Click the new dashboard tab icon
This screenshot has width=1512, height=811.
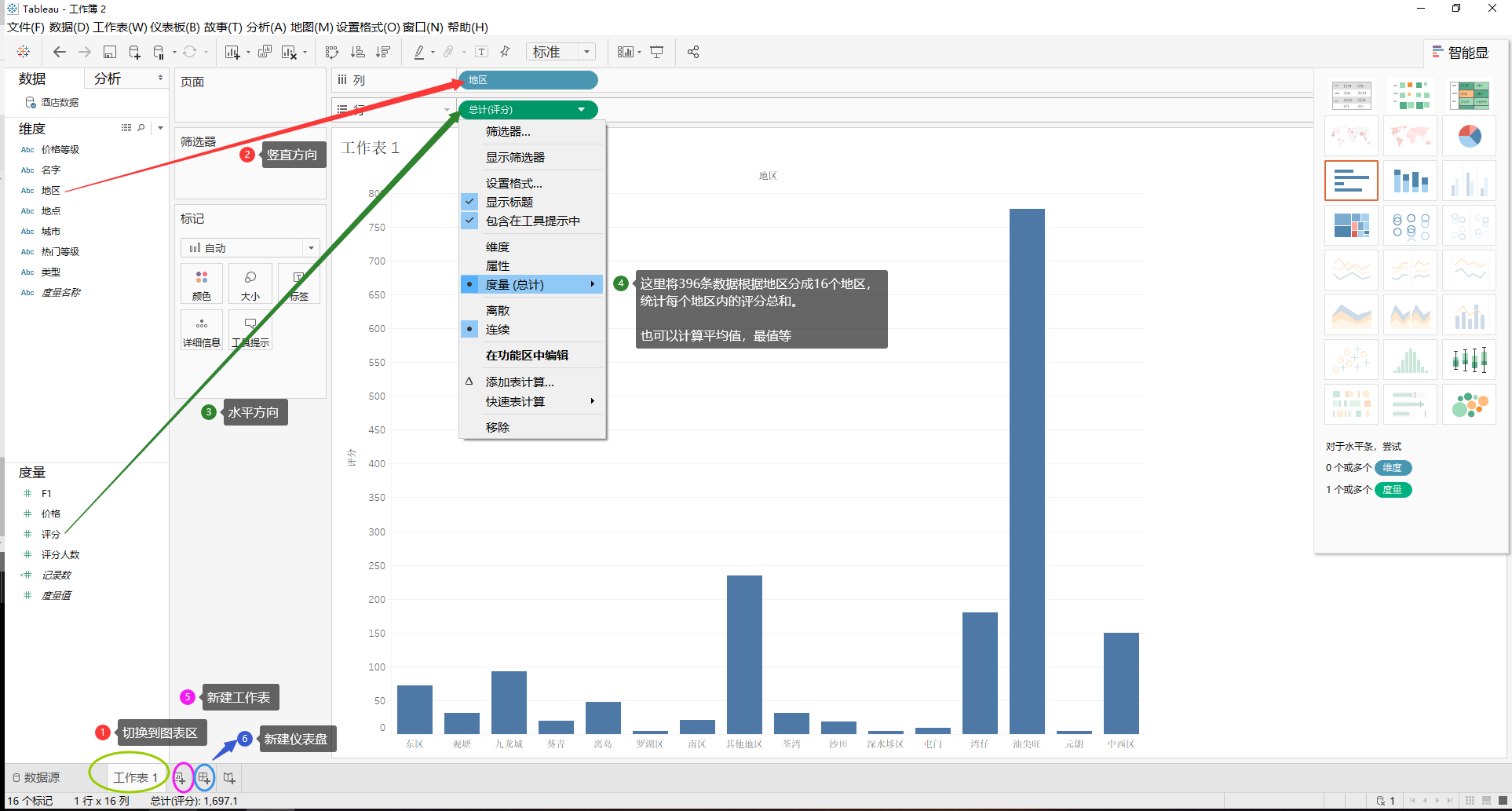tap(204, 777)
